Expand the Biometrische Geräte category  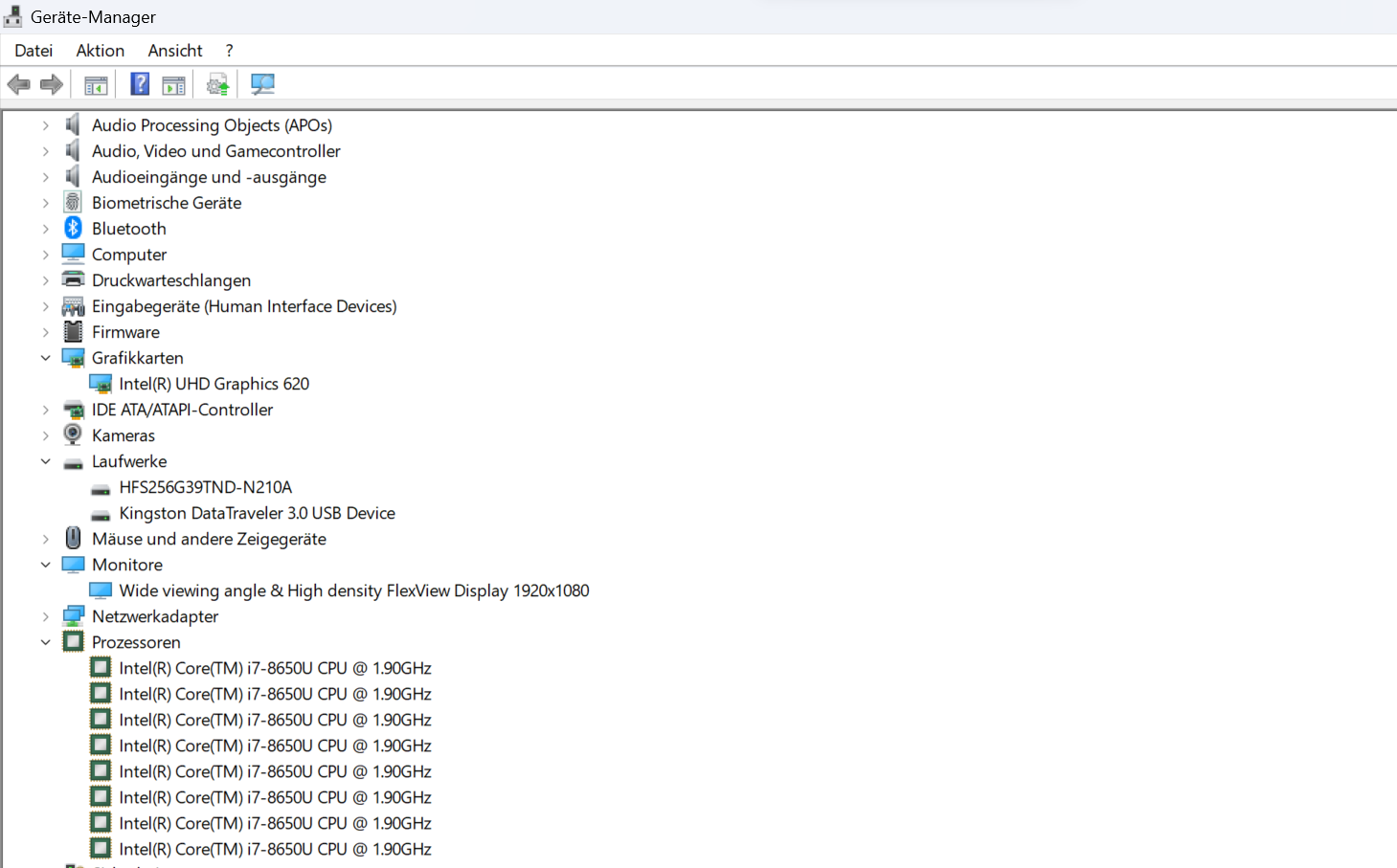[45, 203]
